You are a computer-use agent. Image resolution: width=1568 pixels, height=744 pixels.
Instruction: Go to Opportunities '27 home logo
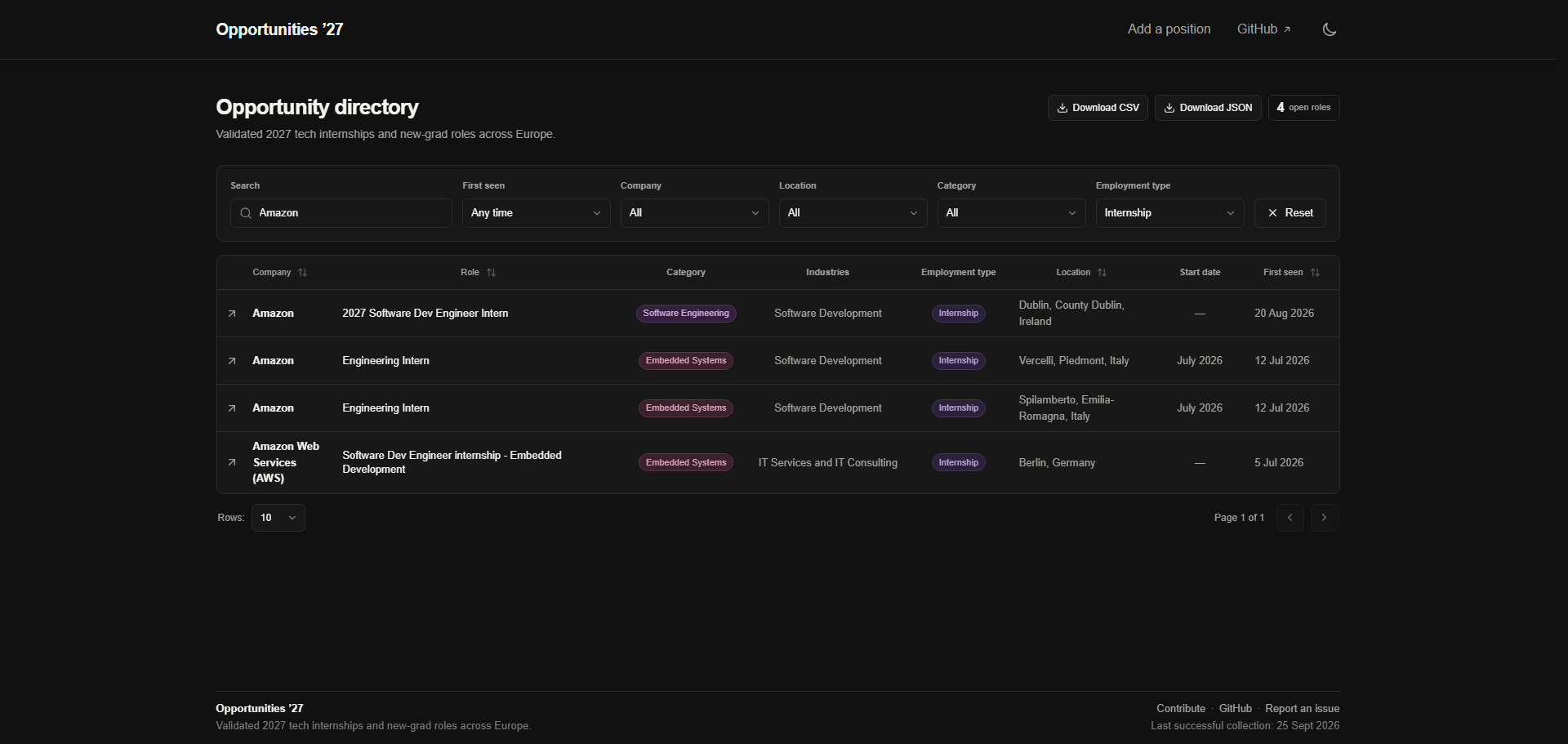click(279, 29)
